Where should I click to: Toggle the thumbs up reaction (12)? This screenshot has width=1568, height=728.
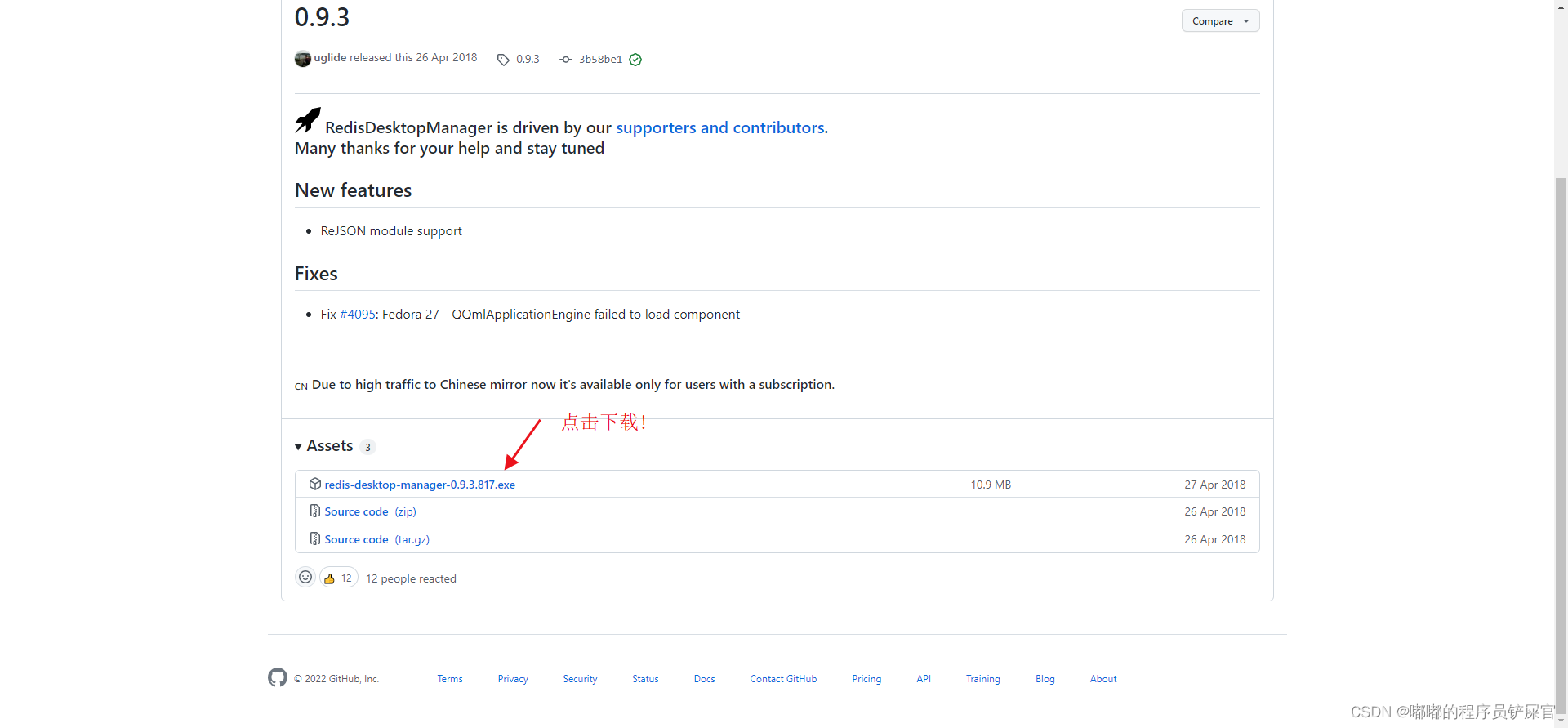[x=339, y=578]
